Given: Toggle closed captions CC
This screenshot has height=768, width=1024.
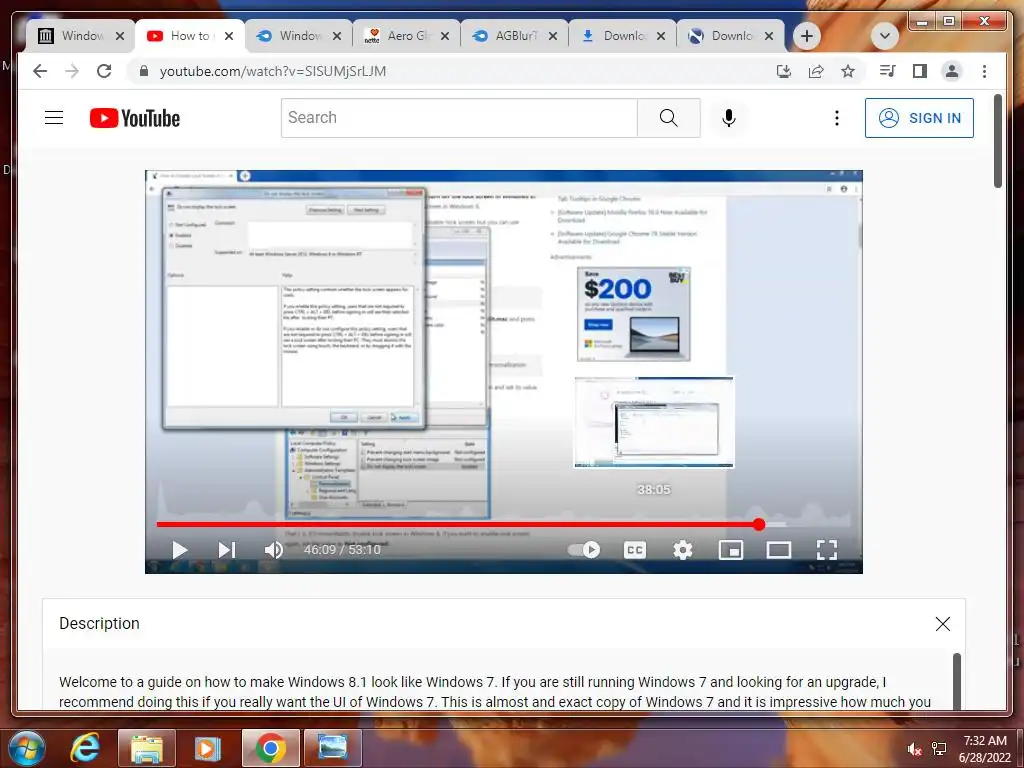Looking at the screenshot, I should click(635, 550).
